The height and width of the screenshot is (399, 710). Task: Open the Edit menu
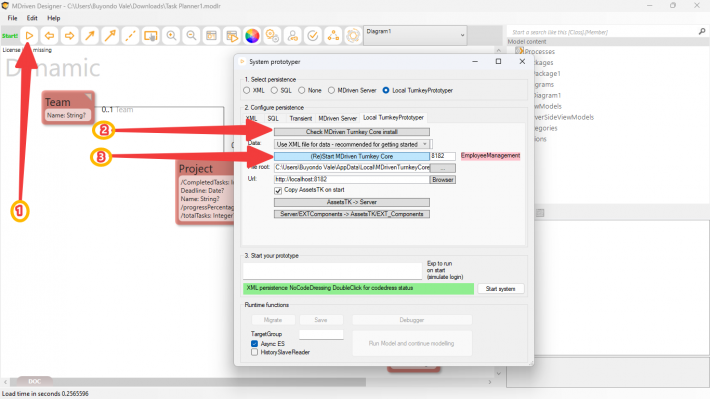tap(32, 18)
